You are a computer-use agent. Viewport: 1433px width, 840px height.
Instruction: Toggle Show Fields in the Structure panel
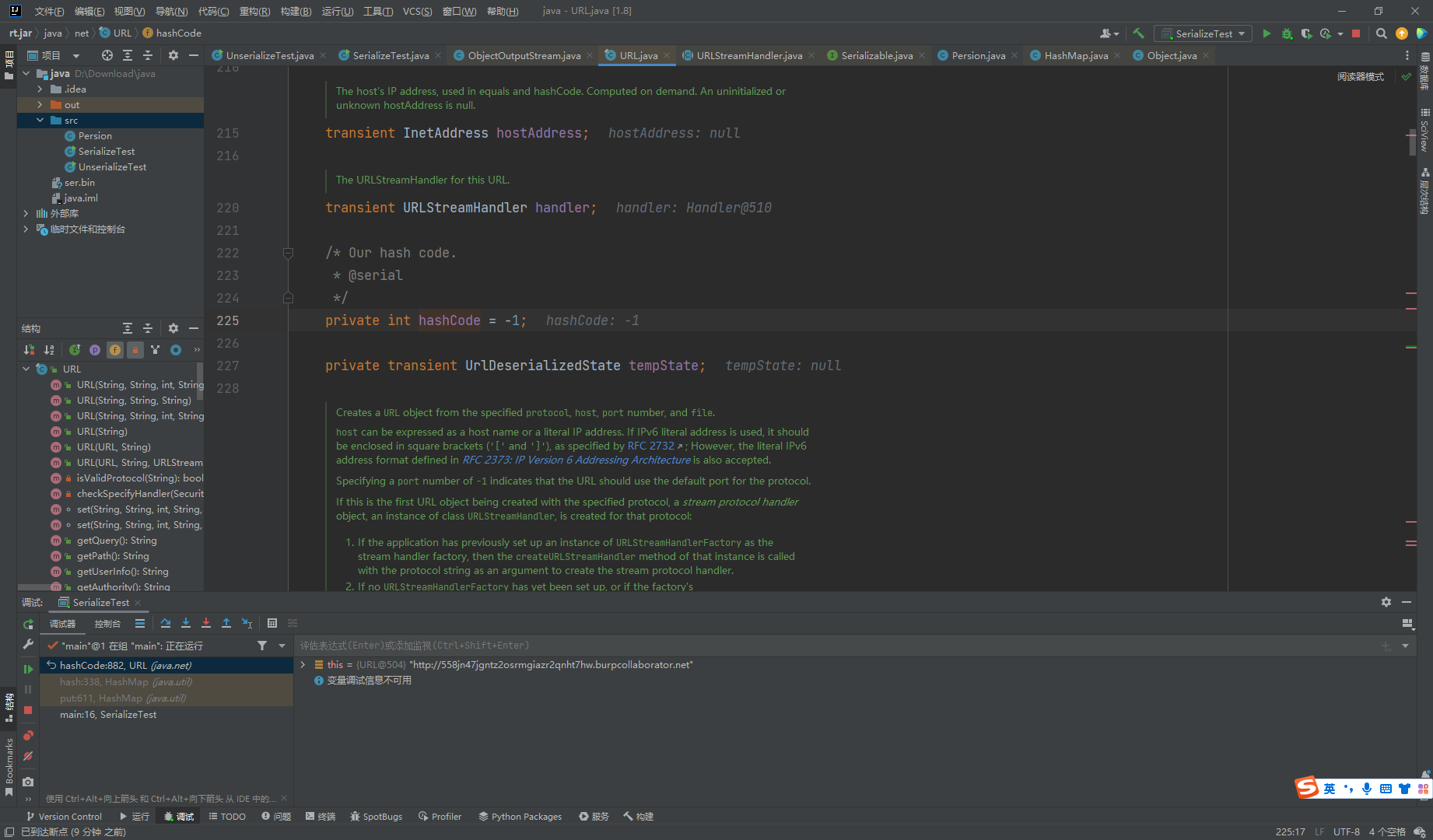115,350
